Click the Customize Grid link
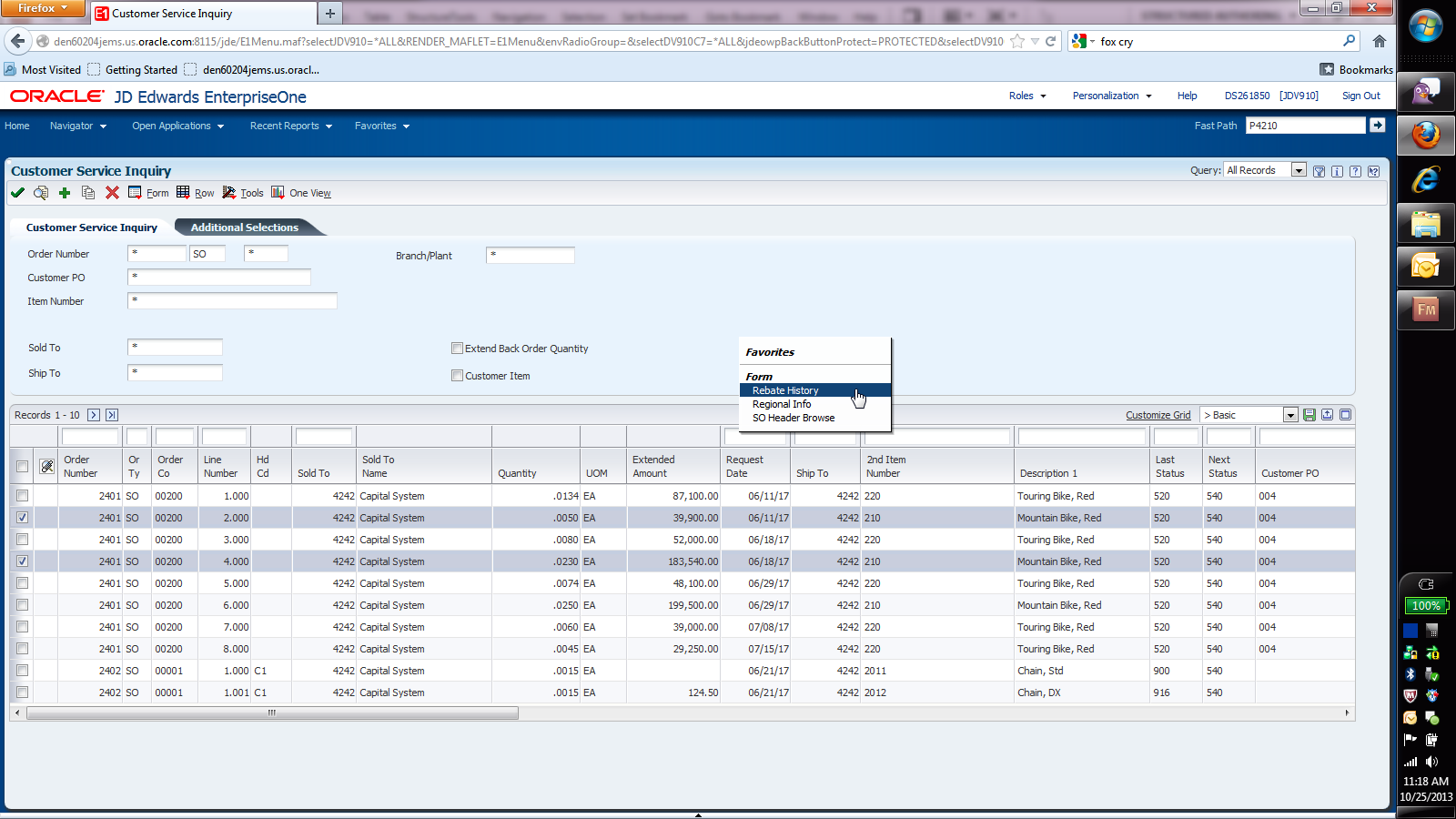 click(1158, 415)
